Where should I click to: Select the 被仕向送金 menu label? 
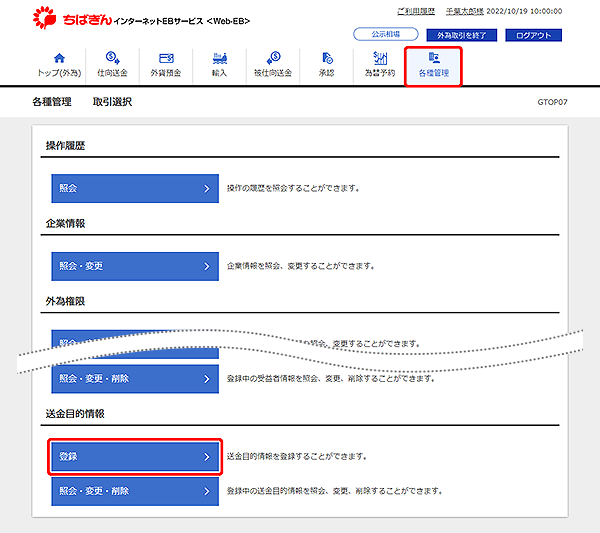273,73
